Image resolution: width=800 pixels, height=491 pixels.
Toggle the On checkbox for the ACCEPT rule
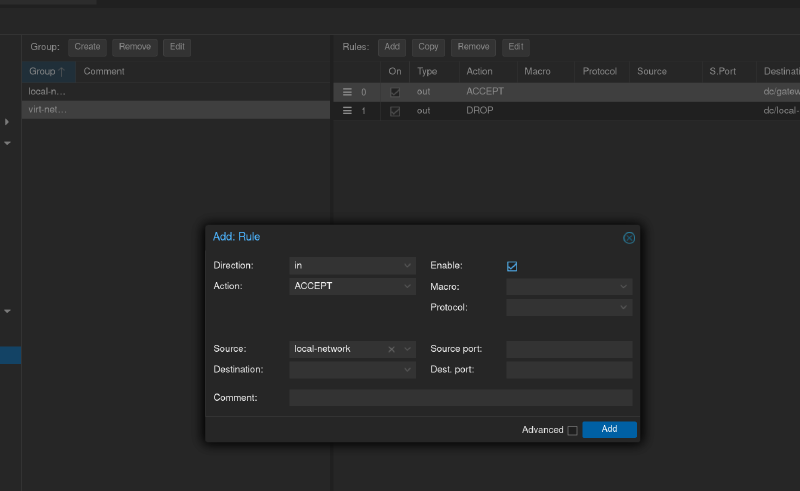coord(395,92)
